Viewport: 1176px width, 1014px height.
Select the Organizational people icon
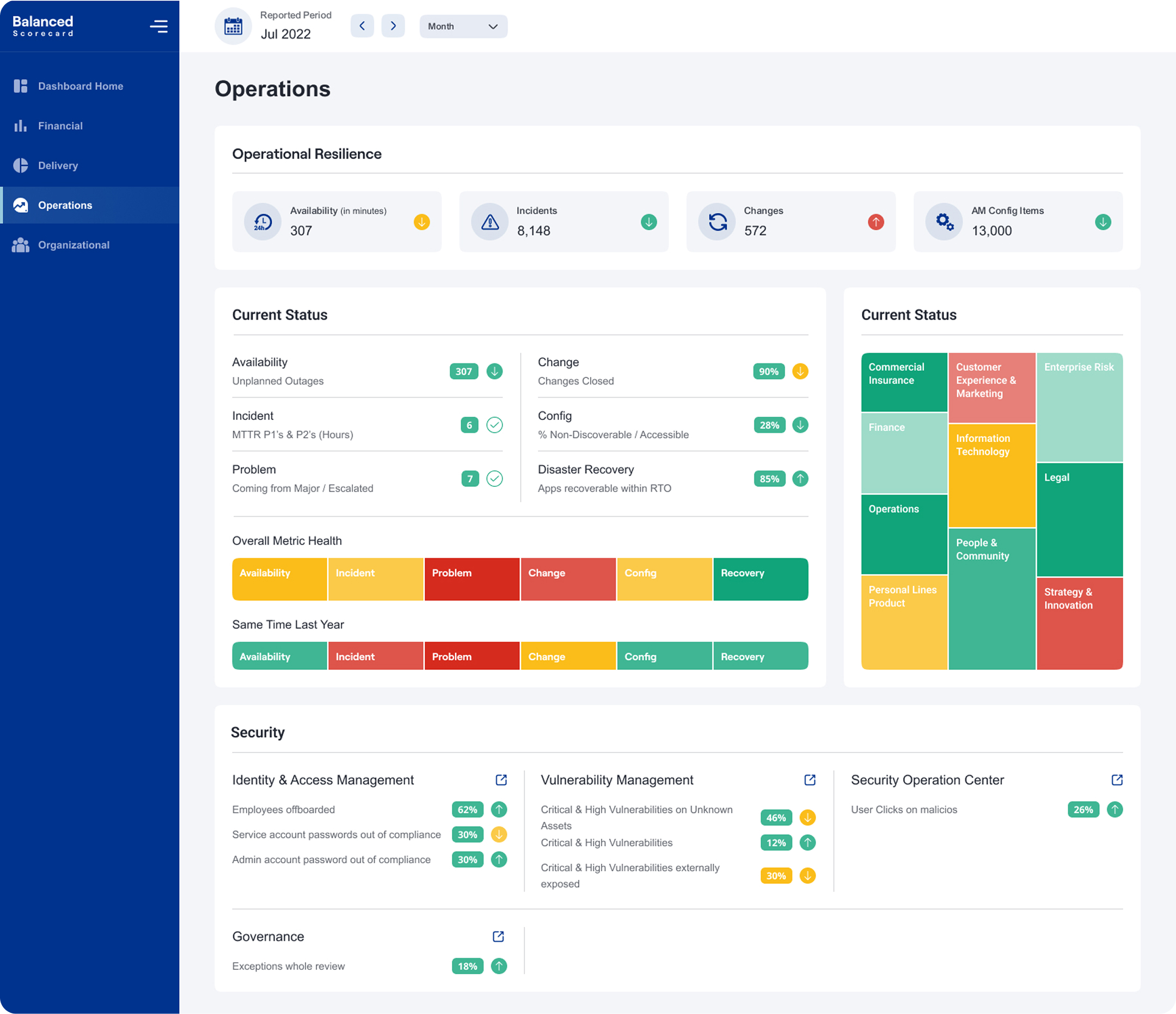21,245
